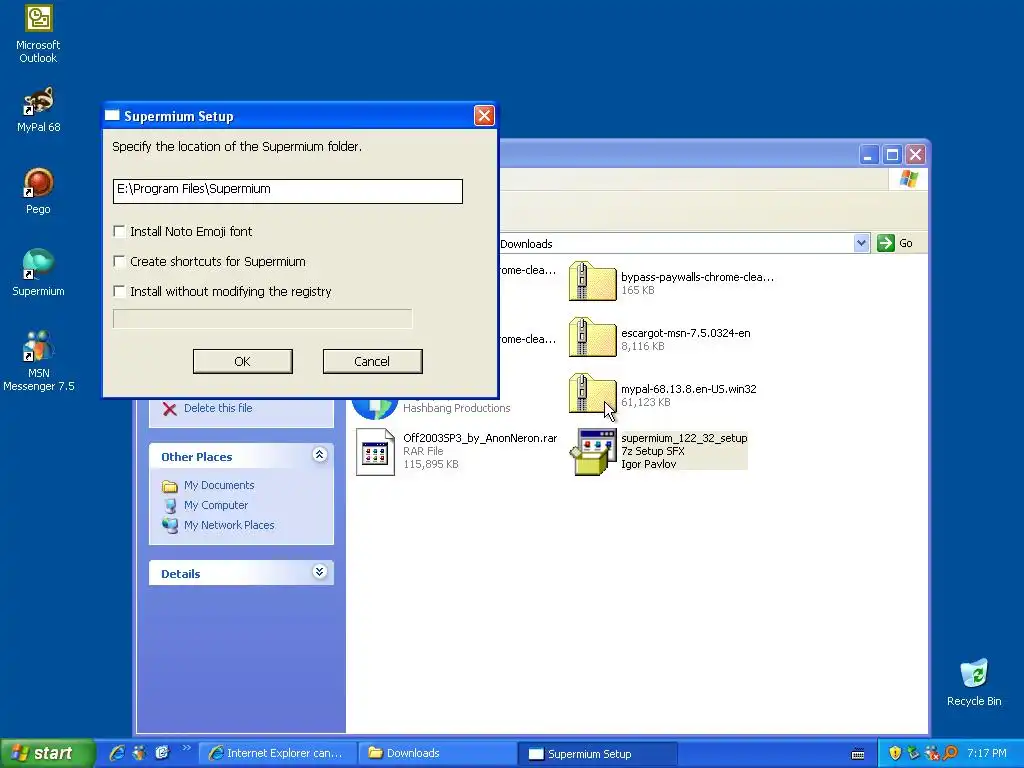Switch to Internet Explorer taskbar item
The width and height of the screenshot is (1024, 768).
coord(277,754)
